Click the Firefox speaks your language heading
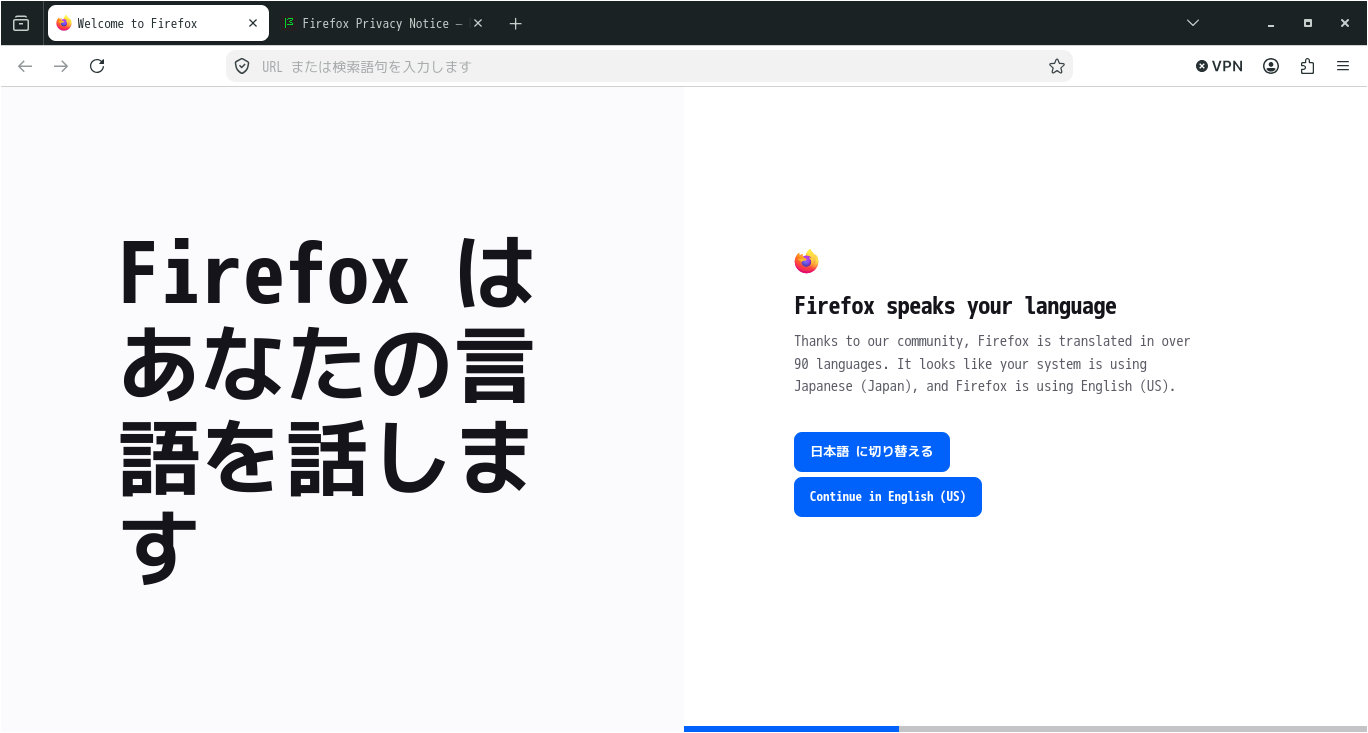 click(955, 306)
